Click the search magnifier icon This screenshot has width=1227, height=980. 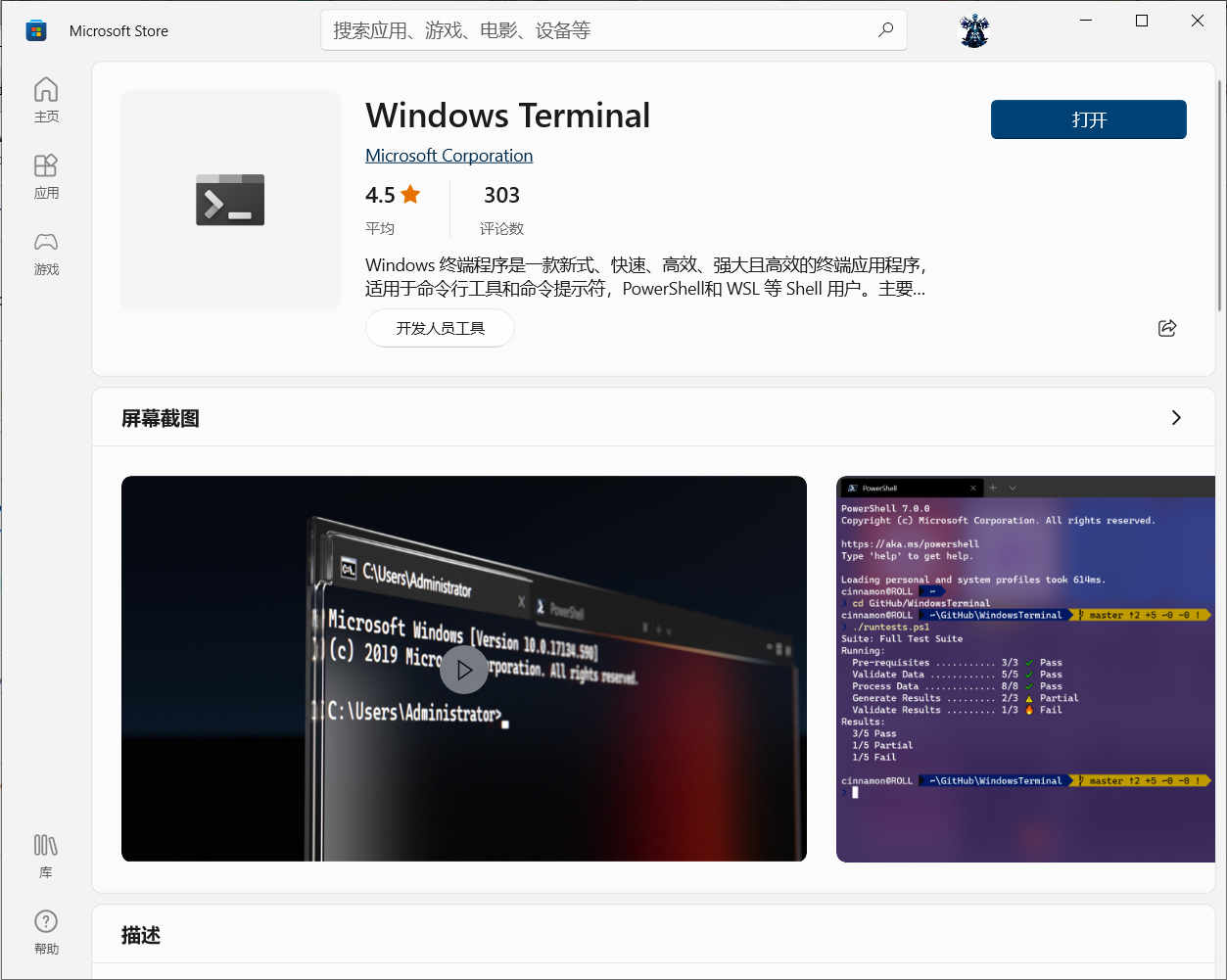tap(886, 30)
